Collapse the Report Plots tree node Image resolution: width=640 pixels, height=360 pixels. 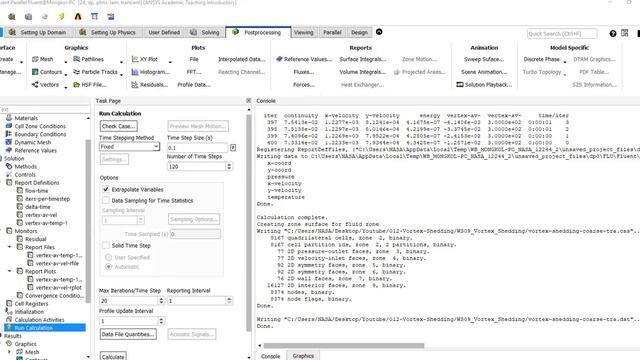pyautogui.click(x=10, y=271)
